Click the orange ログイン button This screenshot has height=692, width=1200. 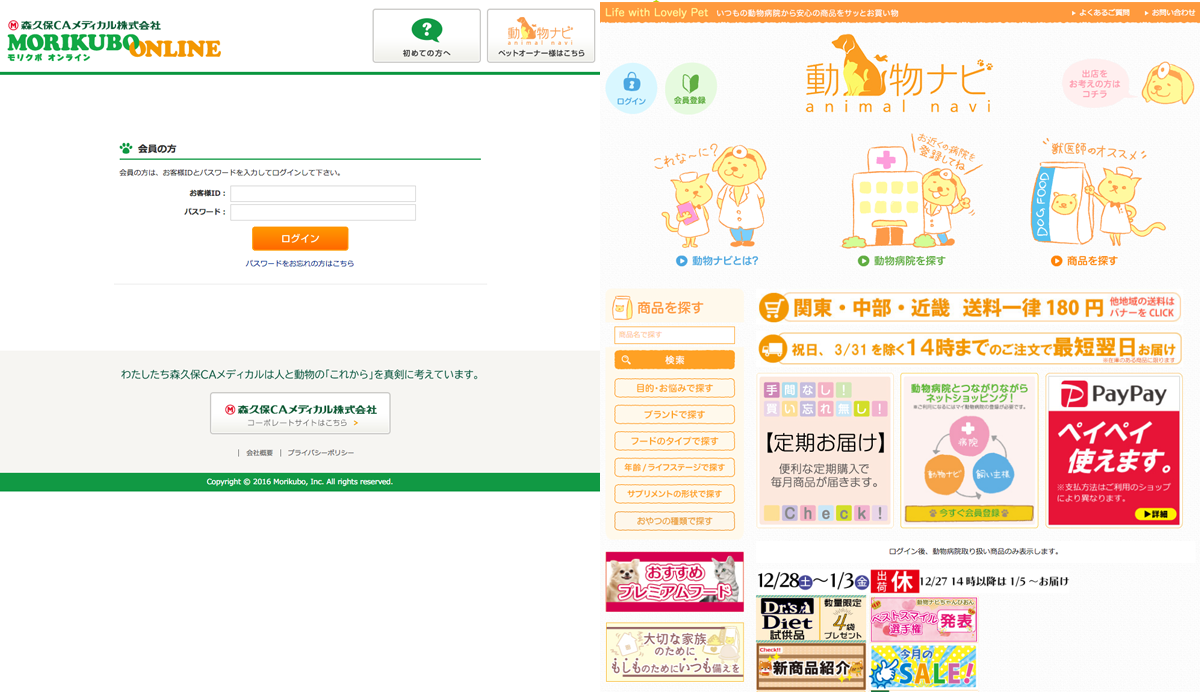[x=300, y=239]
